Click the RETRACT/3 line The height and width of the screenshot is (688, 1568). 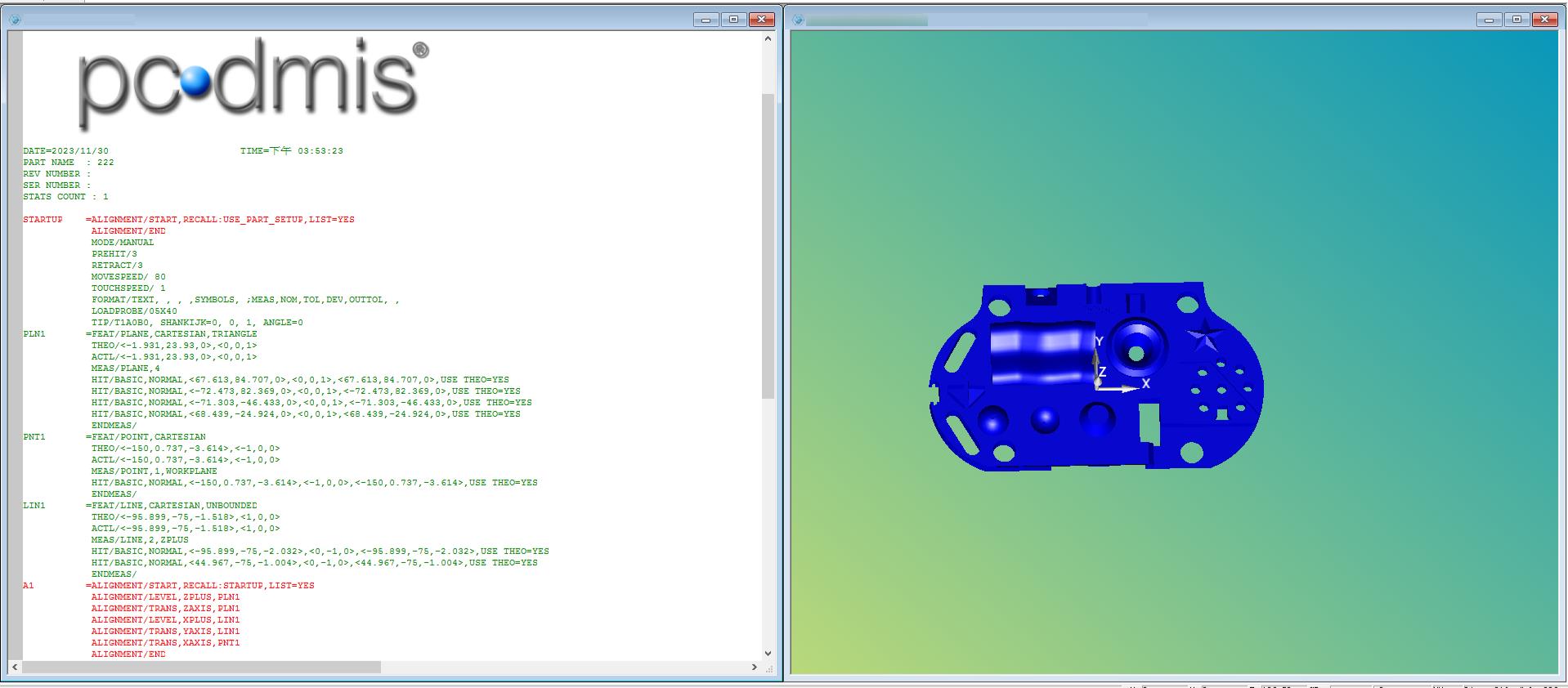(x=117, y=266)
